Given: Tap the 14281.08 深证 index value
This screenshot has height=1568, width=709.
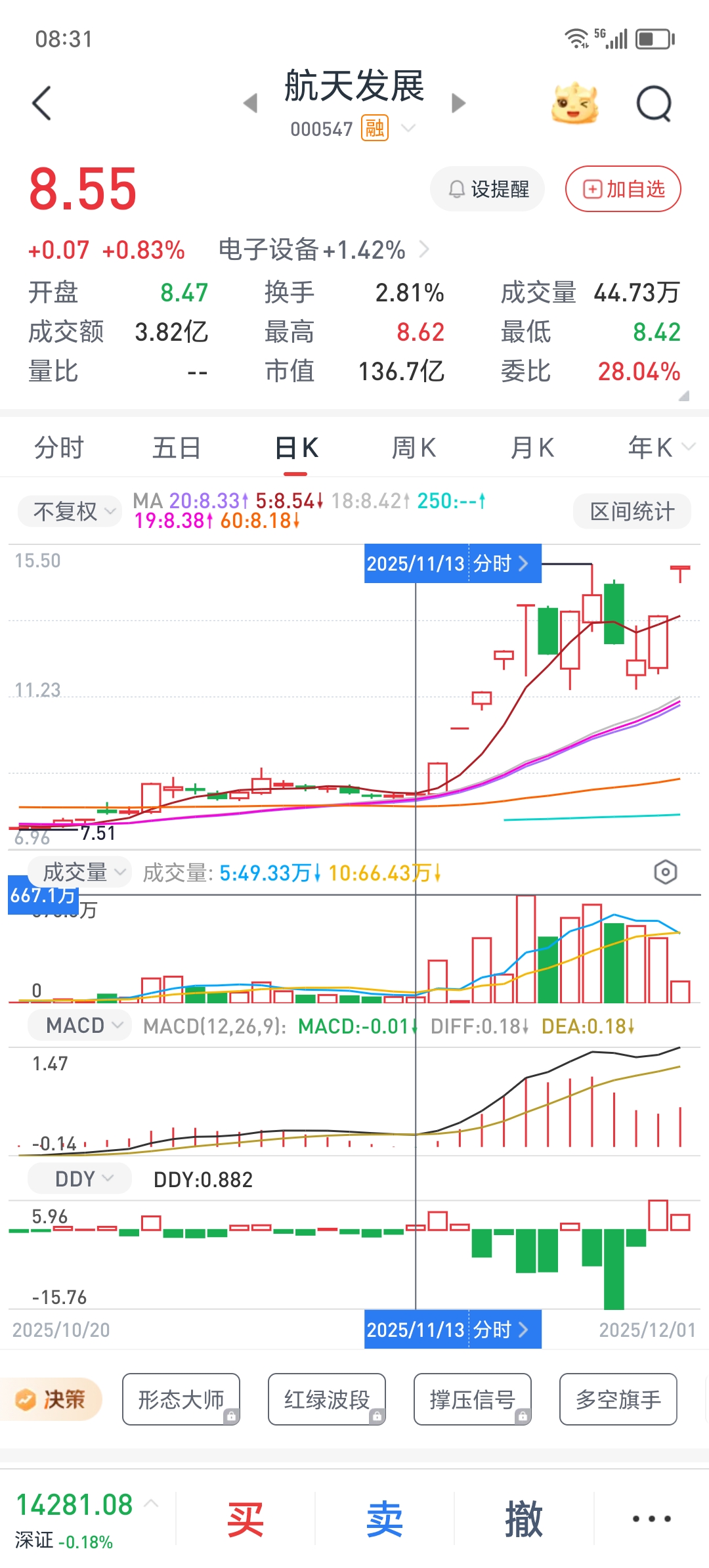Looking at the screenshot, I should [74, 1504].
